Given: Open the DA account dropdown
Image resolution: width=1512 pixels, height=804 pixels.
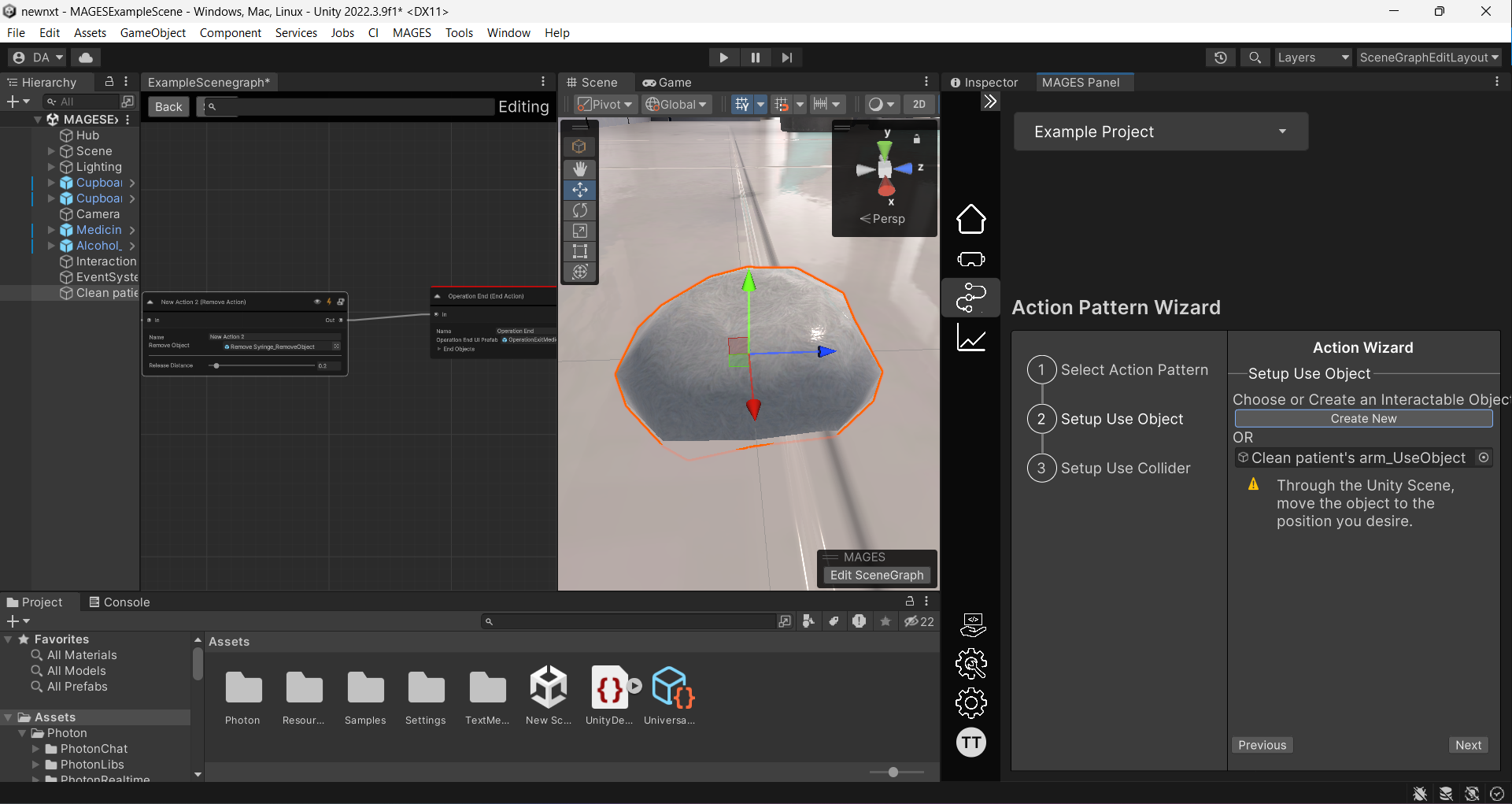Looking at the screenshot, I should (x=38, y=57).
